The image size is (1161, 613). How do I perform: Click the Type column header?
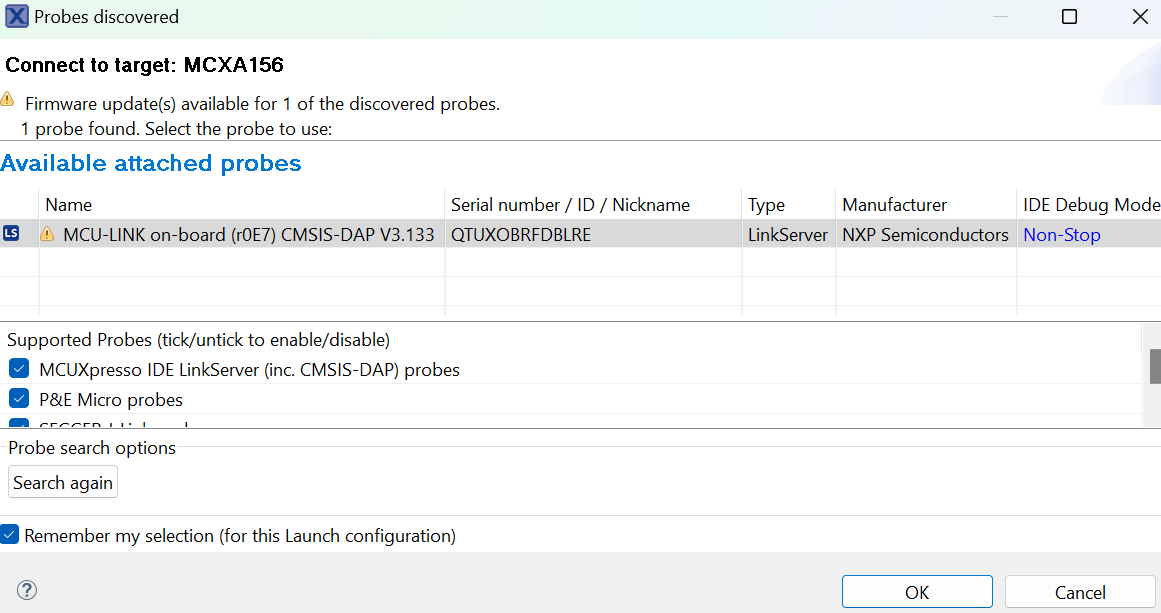pyautogui.click(x=766, y=205)
